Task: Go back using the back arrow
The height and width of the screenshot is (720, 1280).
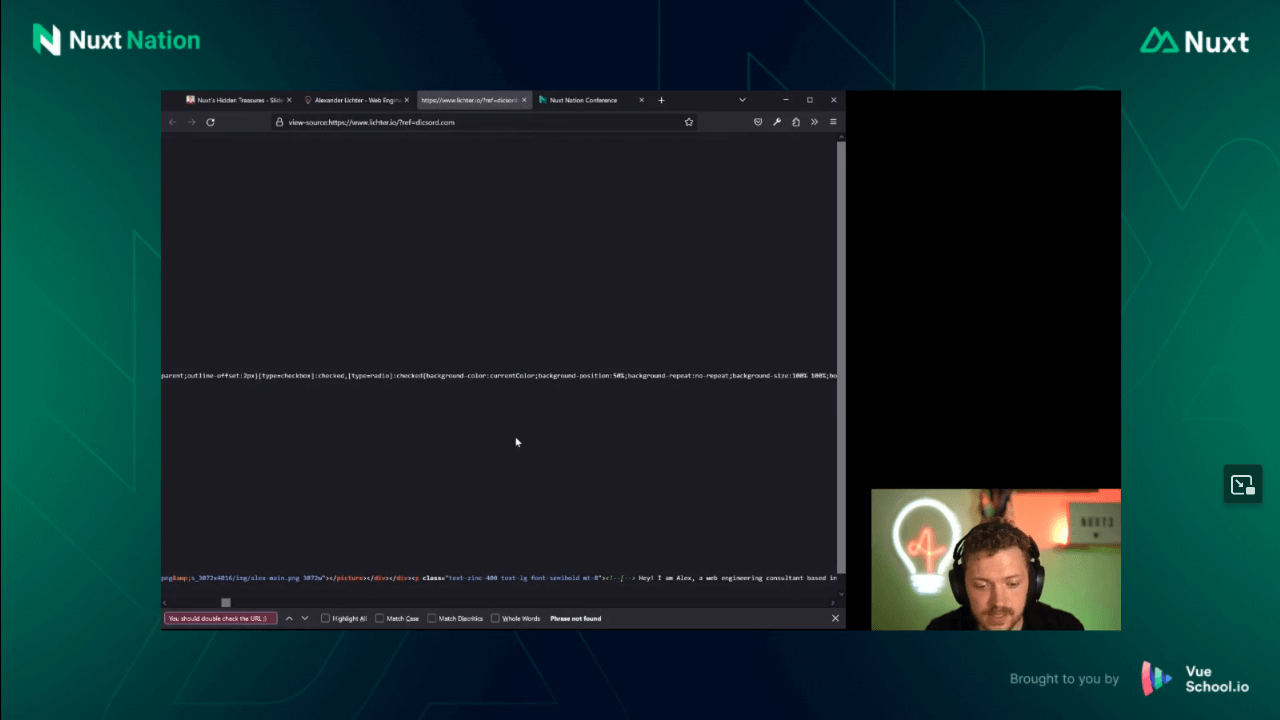Action: 172,122
